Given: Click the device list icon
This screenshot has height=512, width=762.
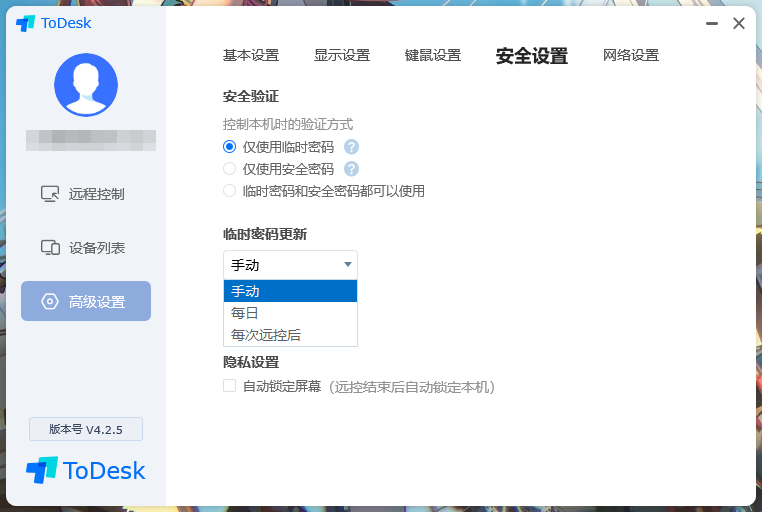Looking at the screenshot, I should pyautogui.click(x=50, y=247).
